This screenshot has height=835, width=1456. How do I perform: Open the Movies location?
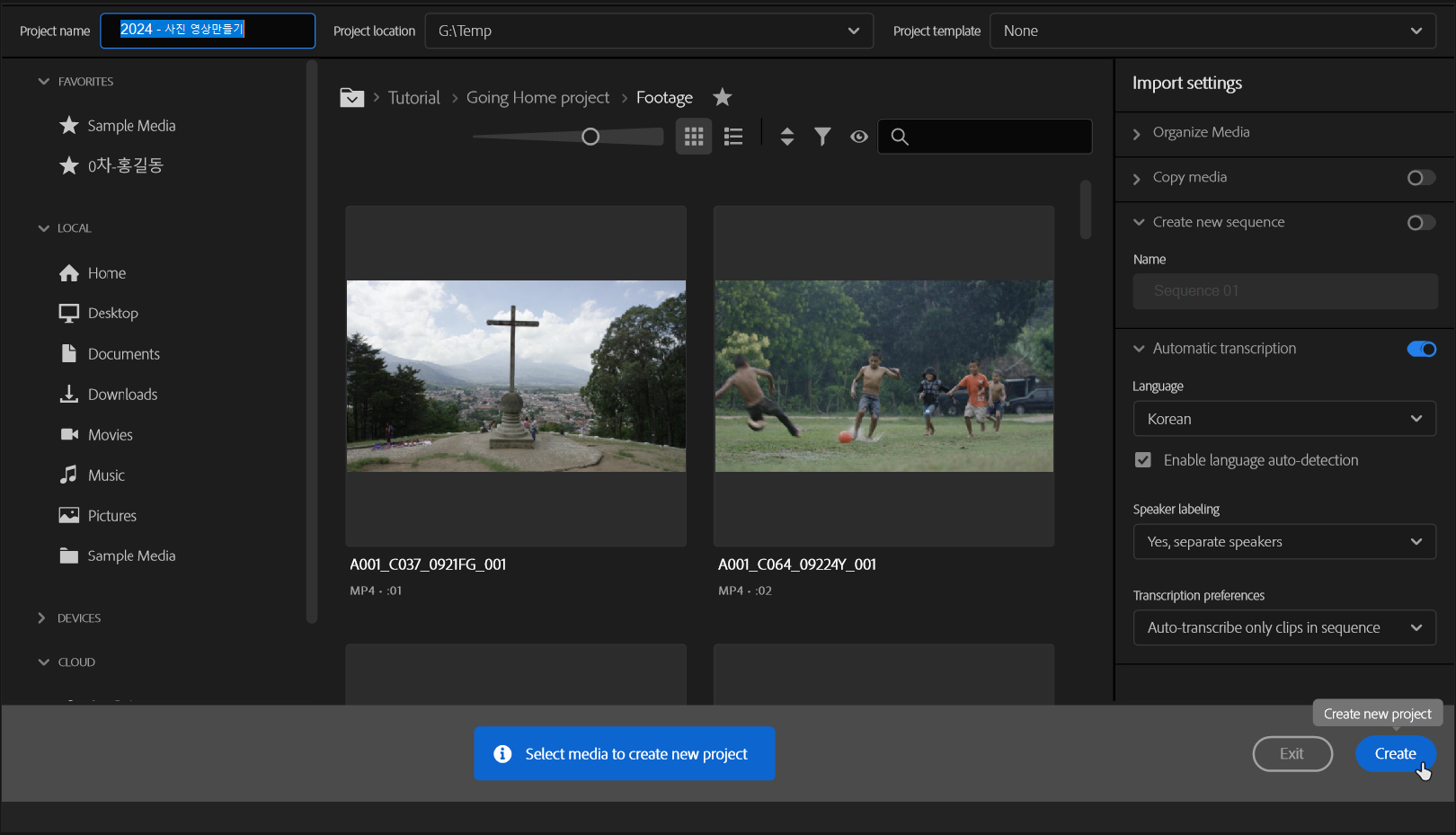pos(96,435)
